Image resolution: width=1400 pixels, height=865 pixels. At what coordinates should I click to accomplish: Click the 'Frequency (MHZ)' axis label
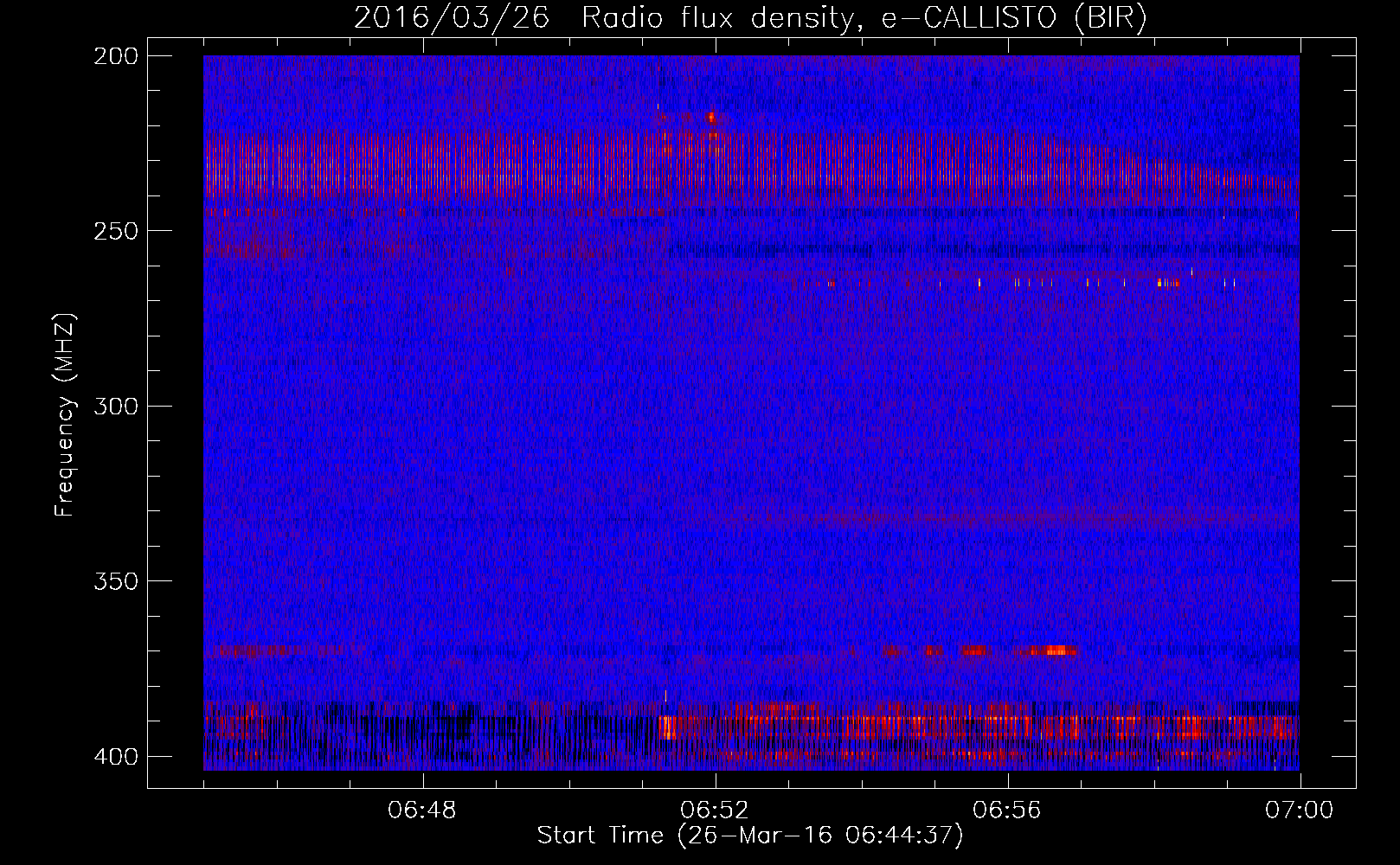tap(65, 415)
